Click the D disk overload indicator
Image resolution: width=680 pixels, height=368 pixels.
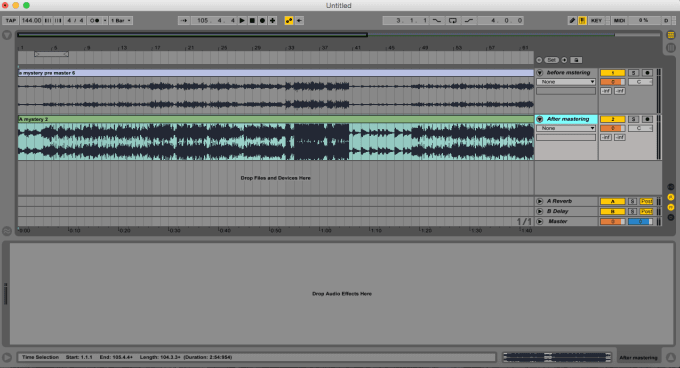click(666, 20)
